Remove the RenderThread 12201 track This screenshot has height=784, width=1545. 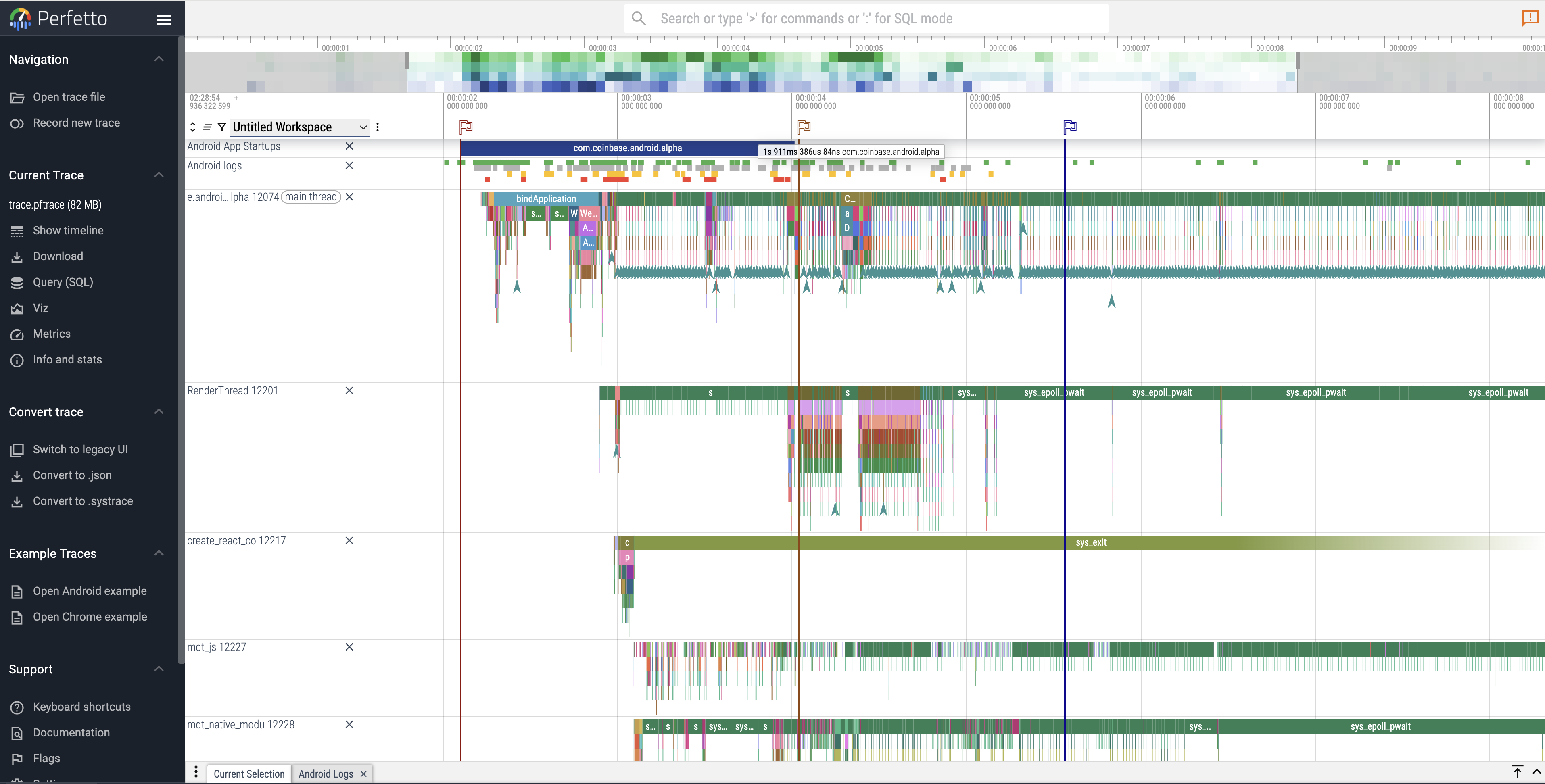pyautogui.click(x=349, y=391)
